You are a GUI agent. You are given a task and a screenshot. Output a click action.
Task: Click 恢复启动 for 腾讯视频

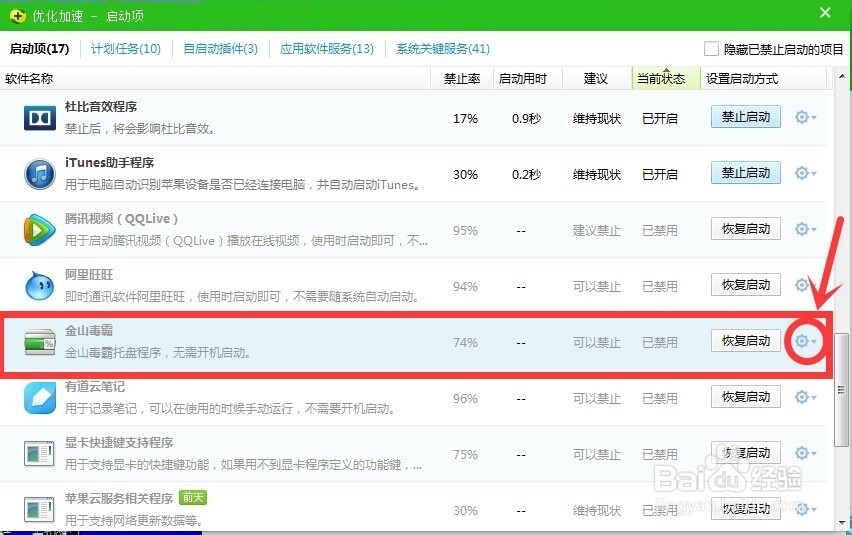point(746,229)
